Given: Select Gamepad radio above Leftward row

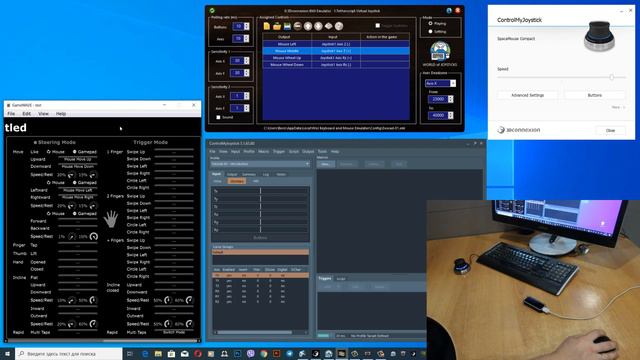Looking at the screenshot, I should [x=75, y=182].
